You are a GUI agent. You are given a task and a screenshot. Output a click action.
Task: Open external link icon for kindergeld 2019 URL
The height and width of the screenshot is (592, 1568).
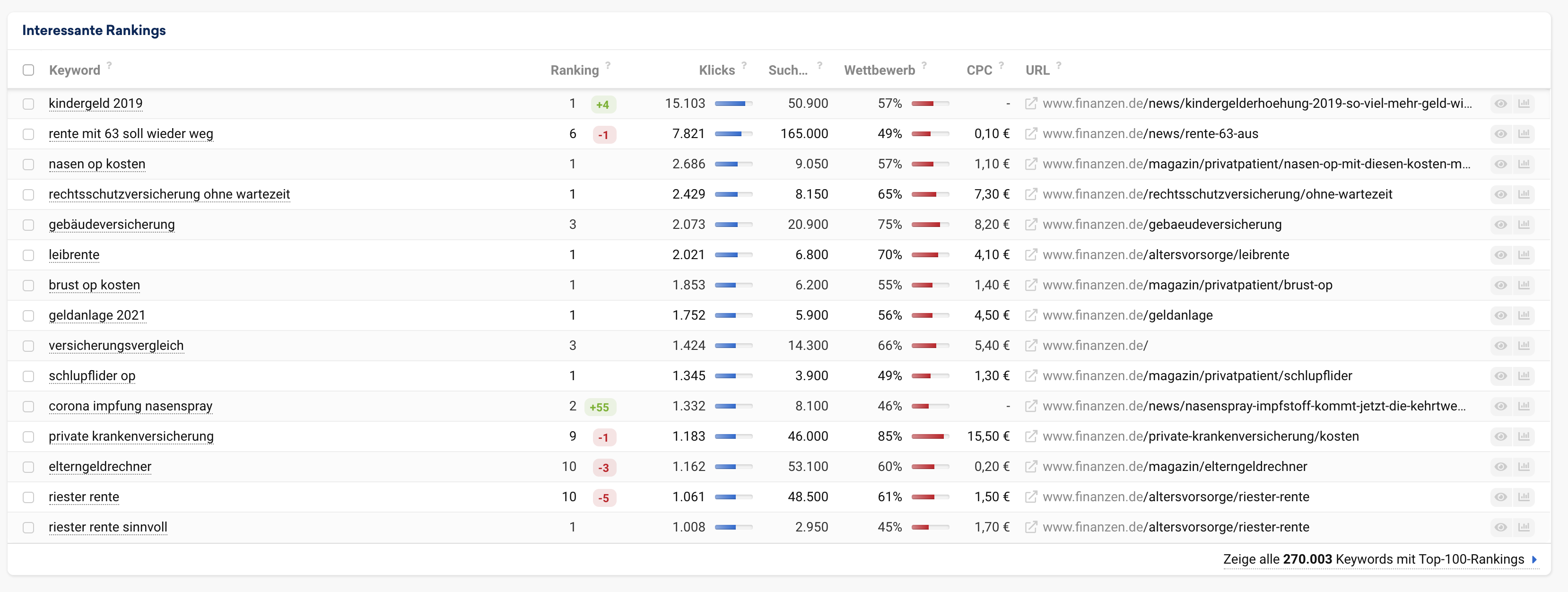[x=1030, y=104]
